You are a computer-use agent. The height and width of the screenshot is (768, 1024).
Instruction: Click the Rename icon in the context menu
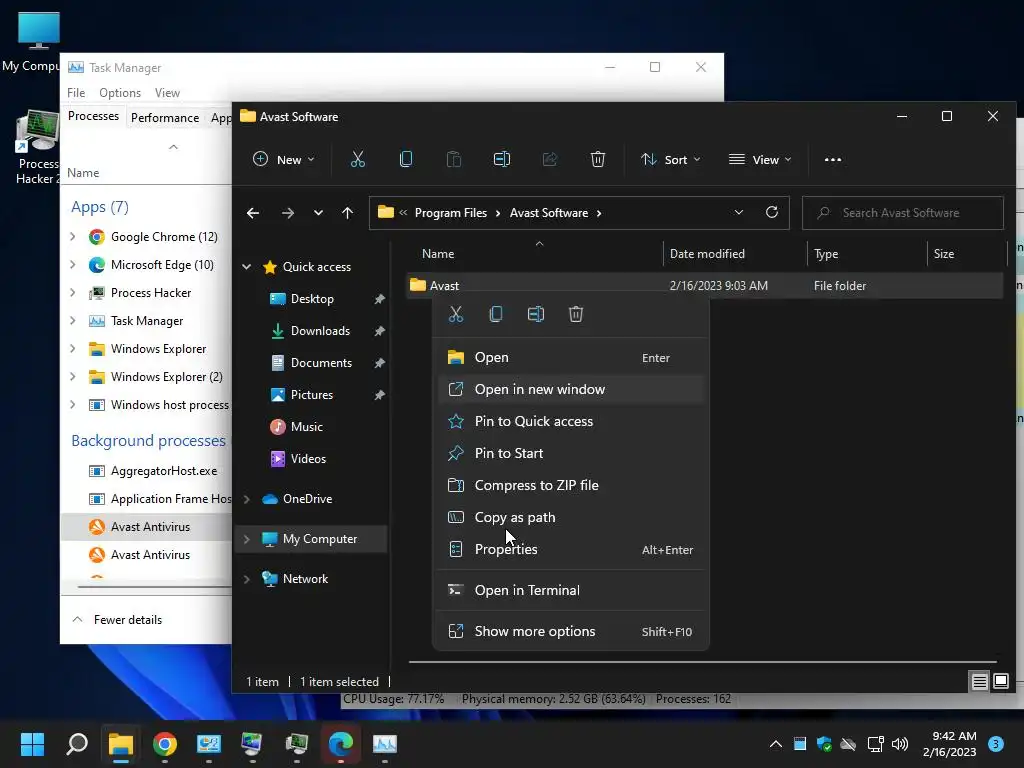point(536,314)
